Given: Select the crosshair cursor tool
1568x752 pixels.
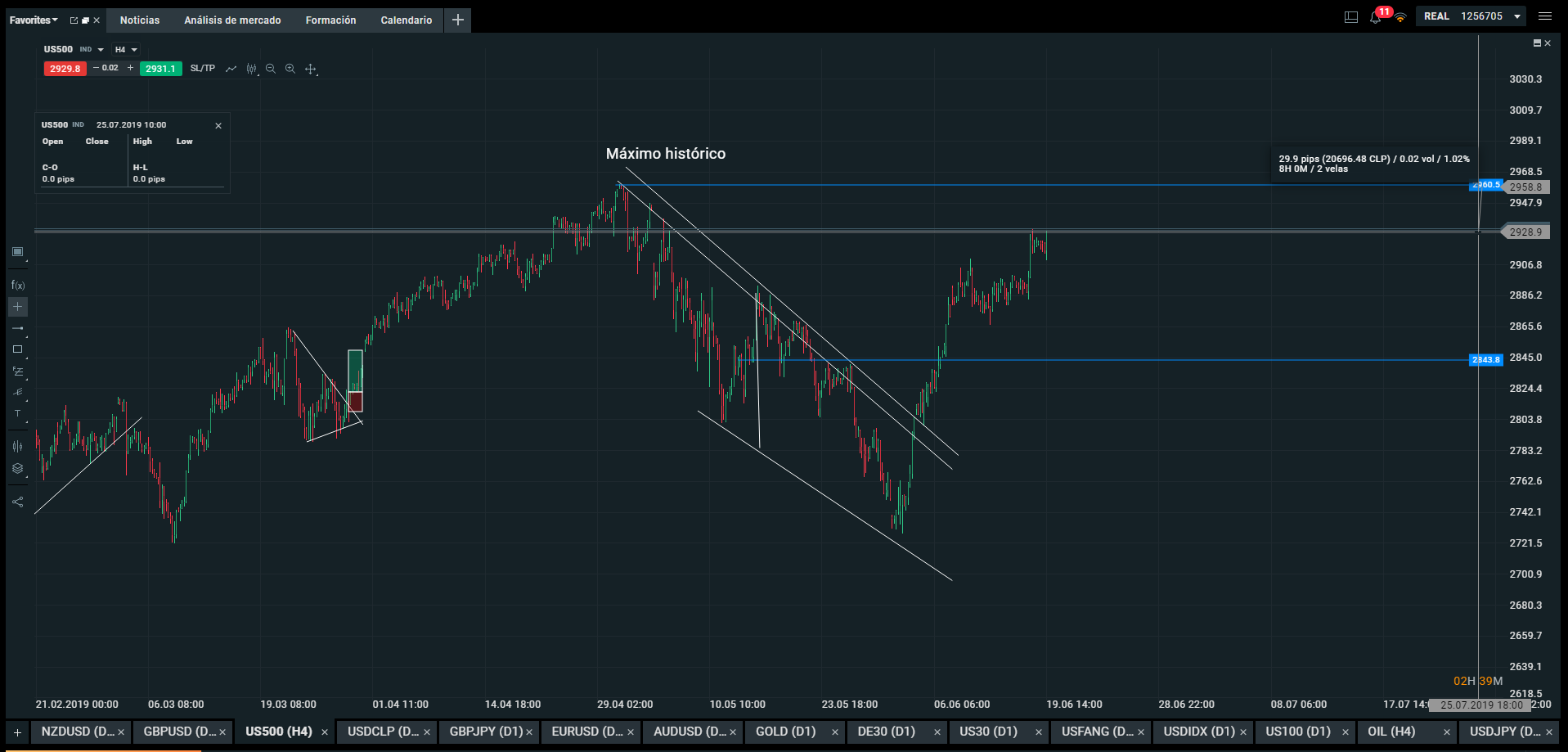Looking at the screenshot, I should pyautogui.click(x=17, y=306).
